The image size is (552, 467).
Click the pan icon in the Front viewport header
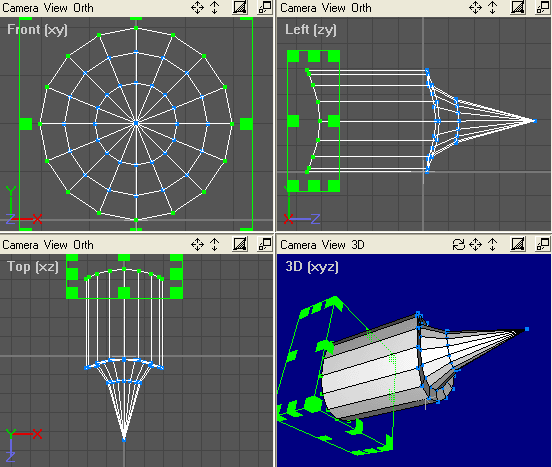[197, 7]
